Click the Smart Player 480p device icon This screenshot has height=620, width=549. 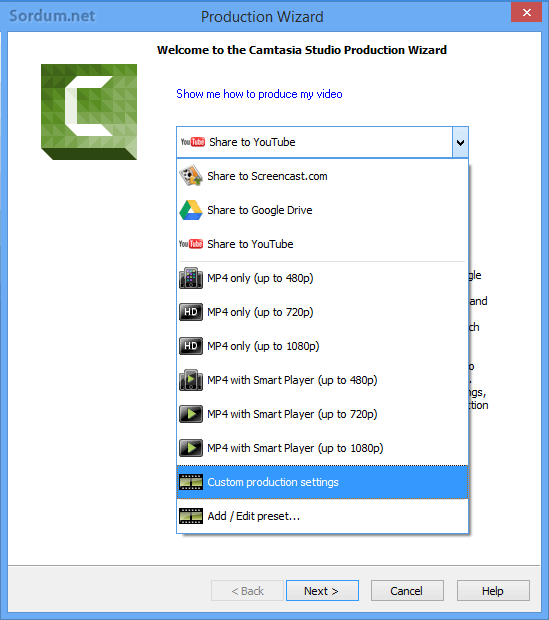tap(191, 380)
